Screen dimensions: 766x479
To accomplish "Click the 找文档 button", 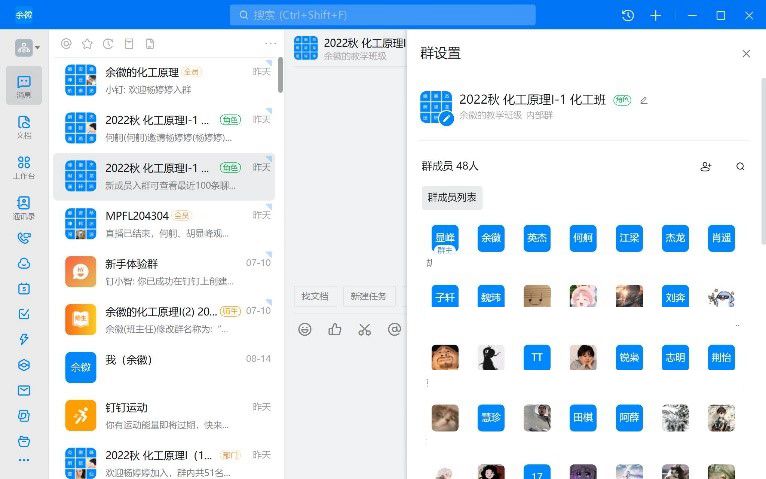I will tap(315, 296).
